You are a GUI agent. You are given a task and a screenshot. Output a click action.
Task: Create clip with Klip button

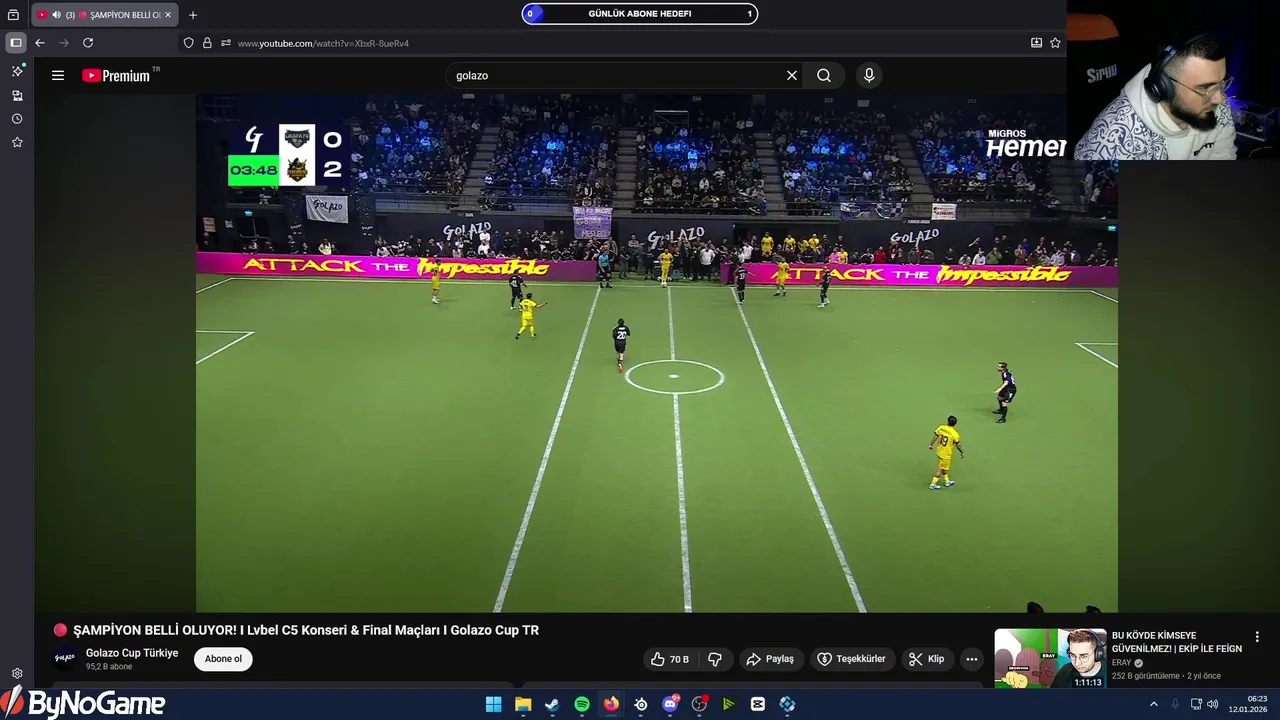point(927,659)
